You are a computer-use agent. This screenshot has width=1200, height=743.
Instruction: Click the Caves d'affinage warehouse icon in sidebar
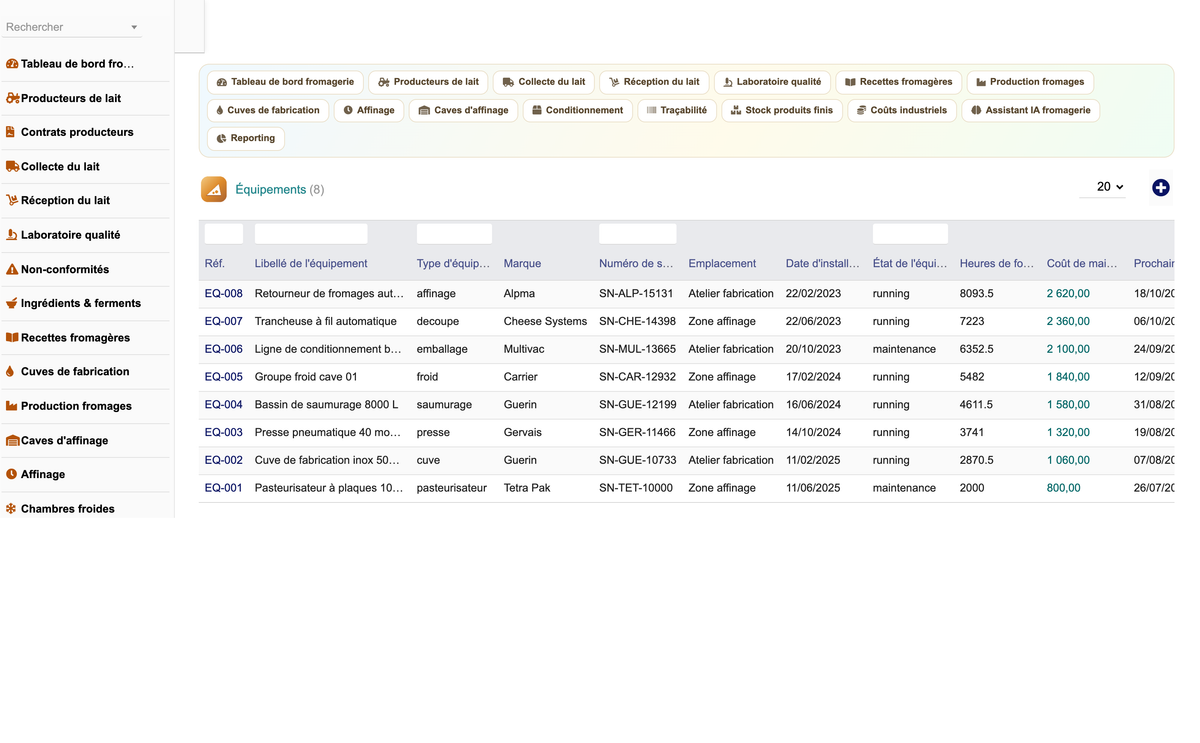pyautogui.click(x=12, y=440)
